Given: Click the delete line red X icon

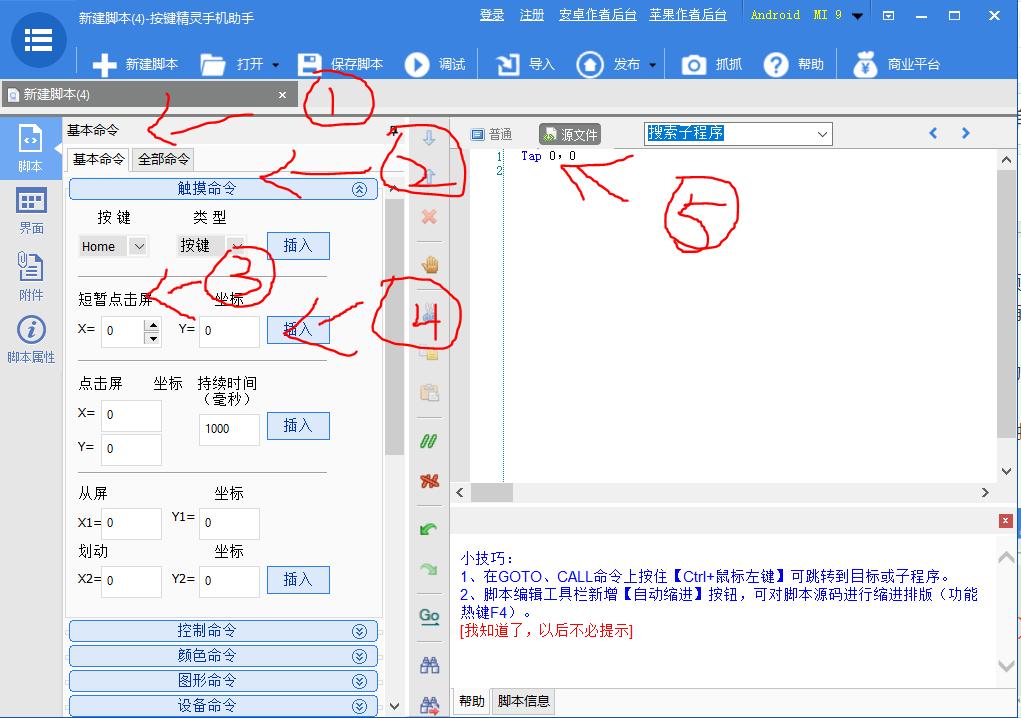Looking at the screenshot, I should [x=428, y=217].
